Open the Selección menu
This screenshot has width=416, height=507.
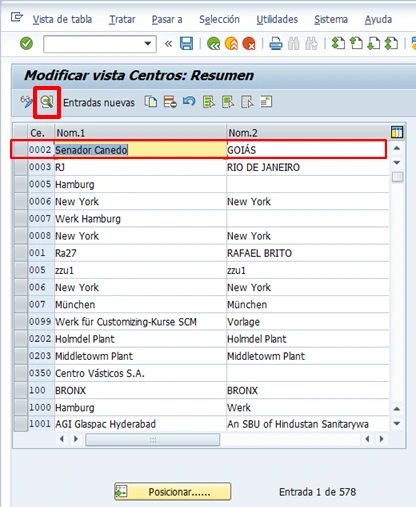point(219,20)
